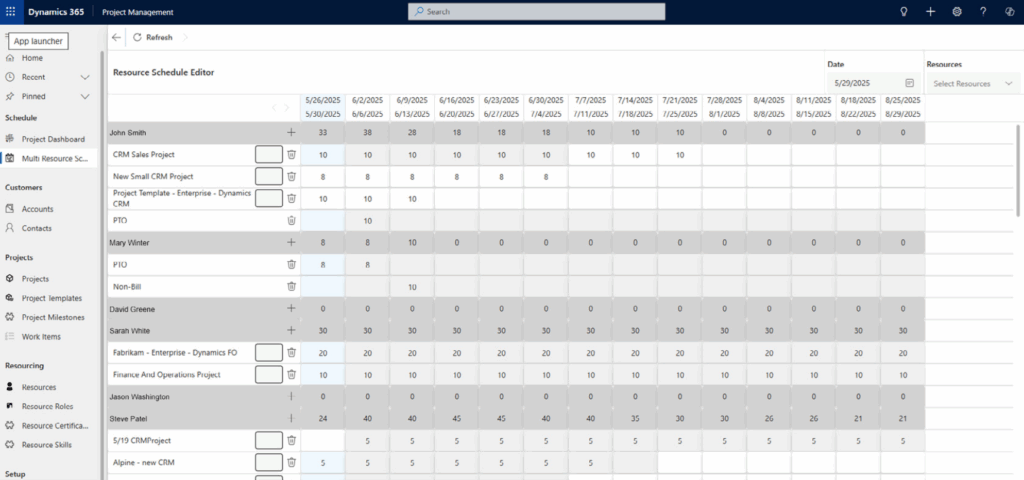1024x480 pixels.
Task: Click the lightbulb icon in top bar
Action: pos(904,11)
